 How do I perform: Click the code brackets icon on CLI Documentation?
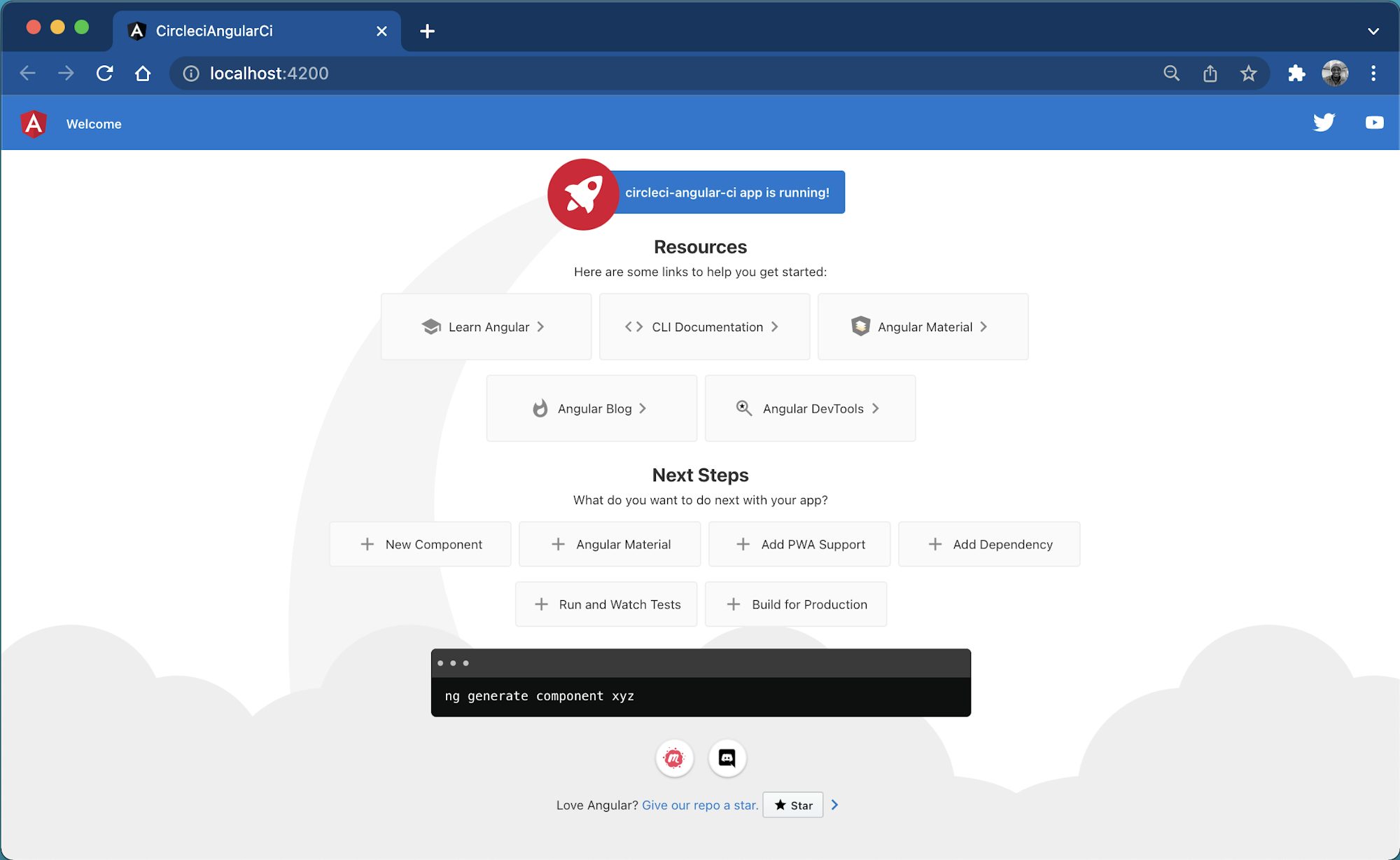(633, 326)
